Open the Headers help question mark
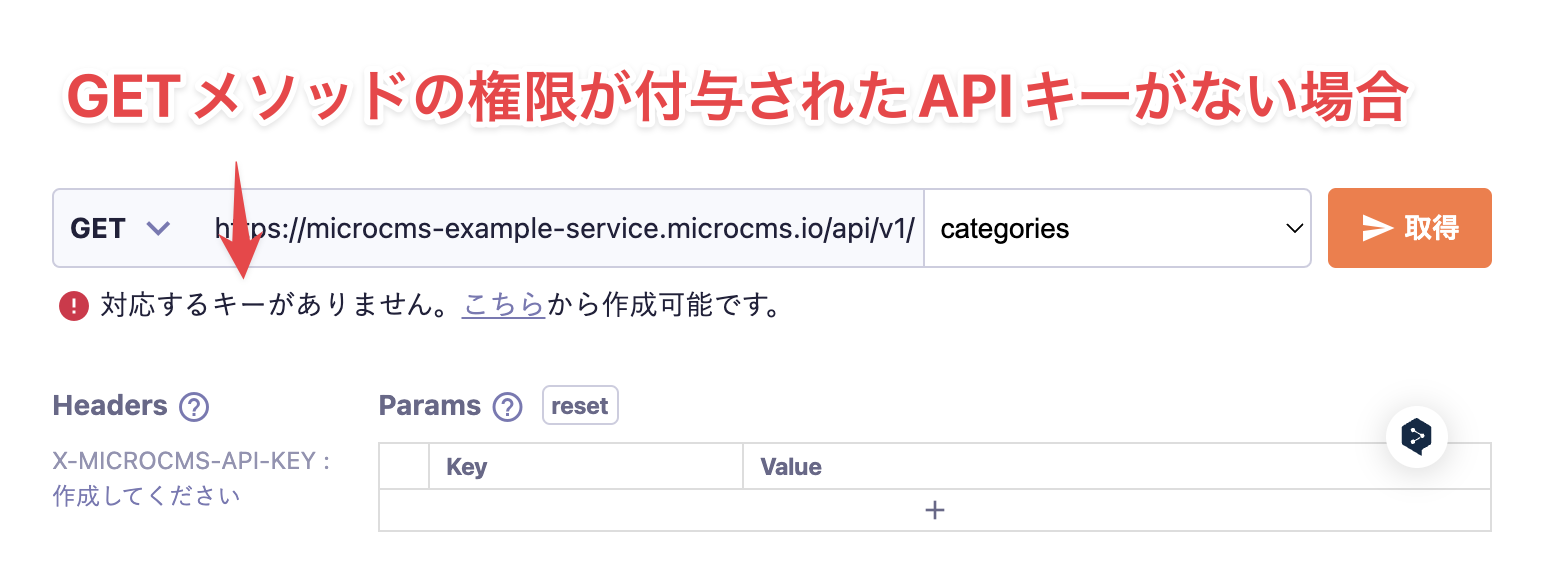This screenshot has width=1544, height=574. [193, 407]
